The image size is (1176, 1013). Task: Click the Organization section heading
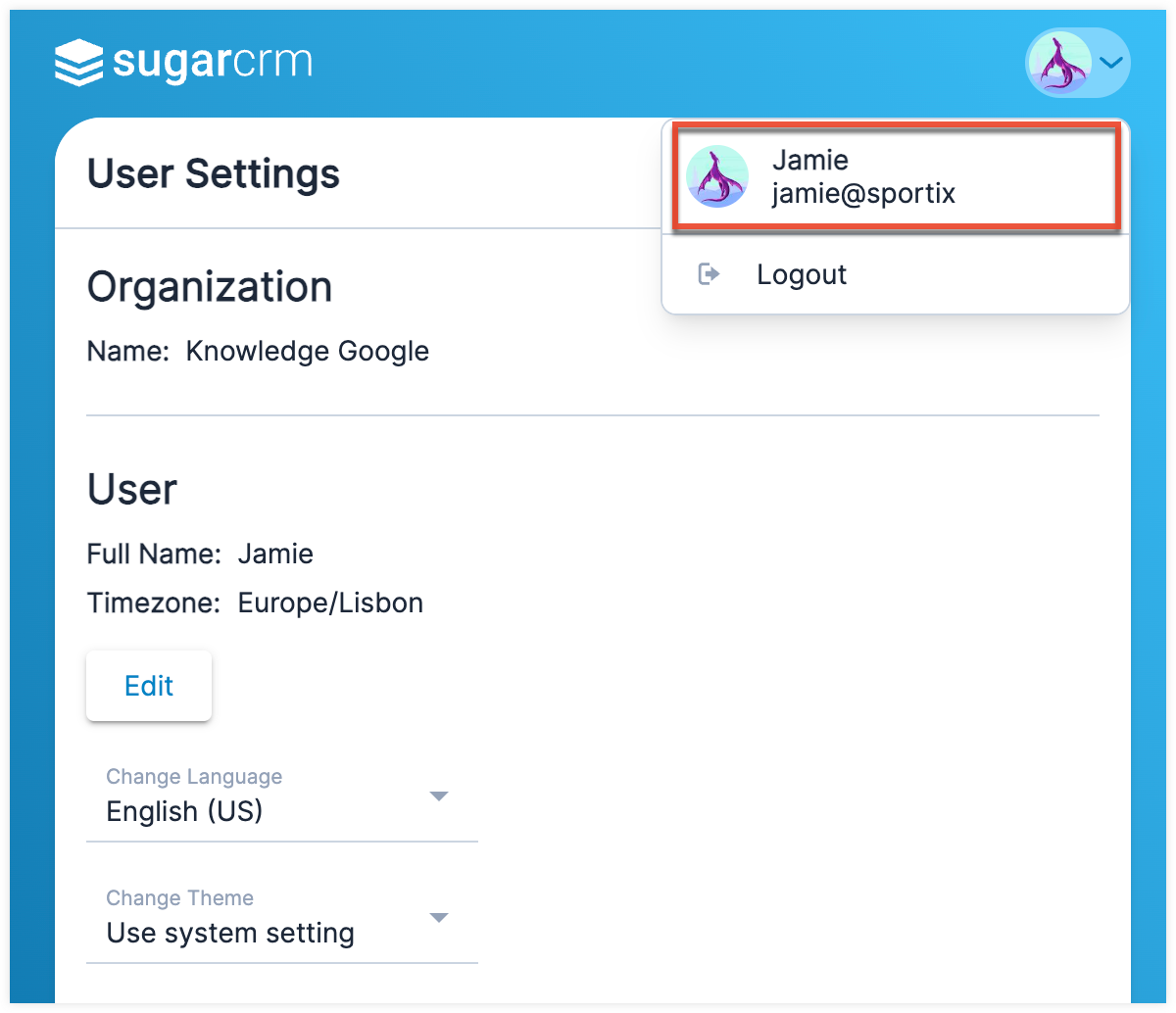coord(210,287)
